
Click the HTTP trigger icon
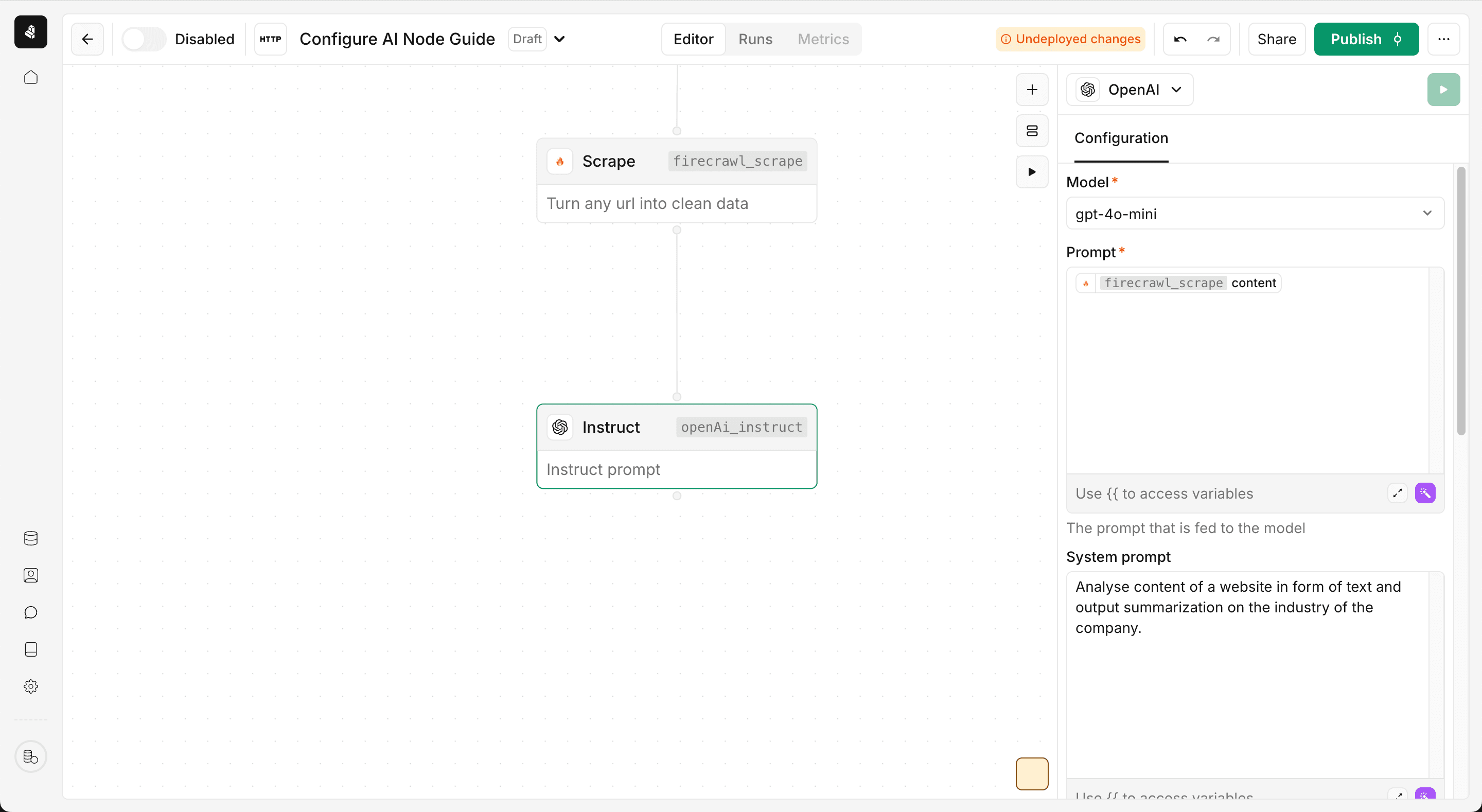point(270,39)
